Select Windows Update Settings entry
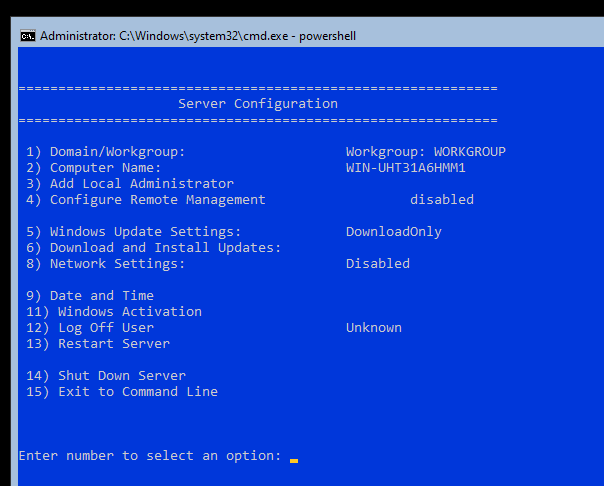Image resolution: width=604 pixels, height=486 pixels. (133, 232)
